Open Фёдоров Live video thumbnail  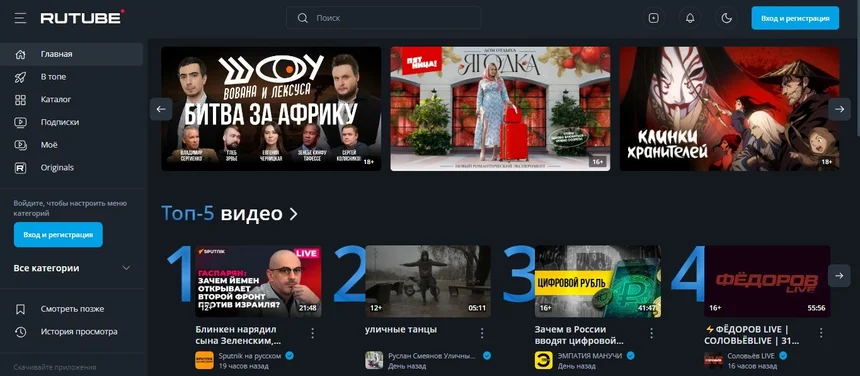(x=767, y=281)
